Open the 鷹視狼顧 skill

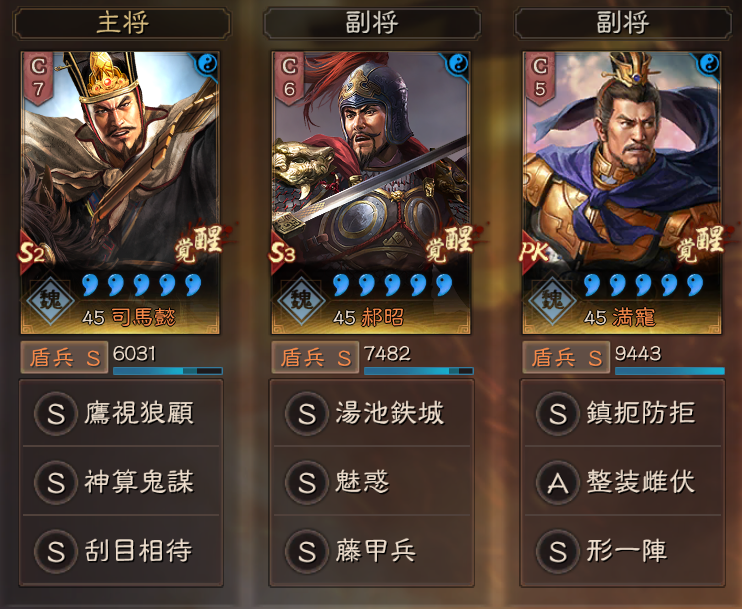121,413
